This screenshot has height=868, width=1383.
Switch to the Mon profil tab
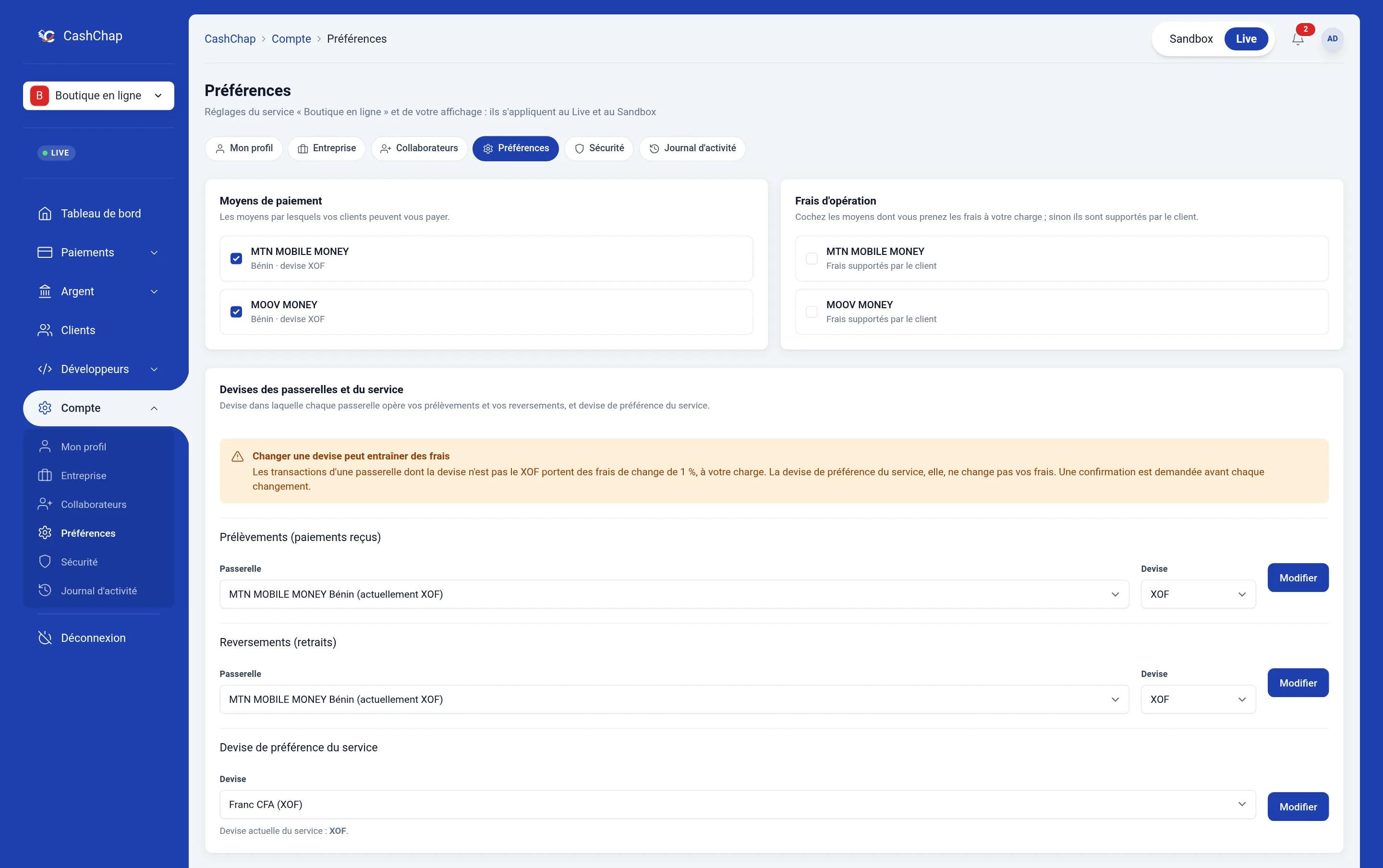pyautogui.click(x=243, y=148)
